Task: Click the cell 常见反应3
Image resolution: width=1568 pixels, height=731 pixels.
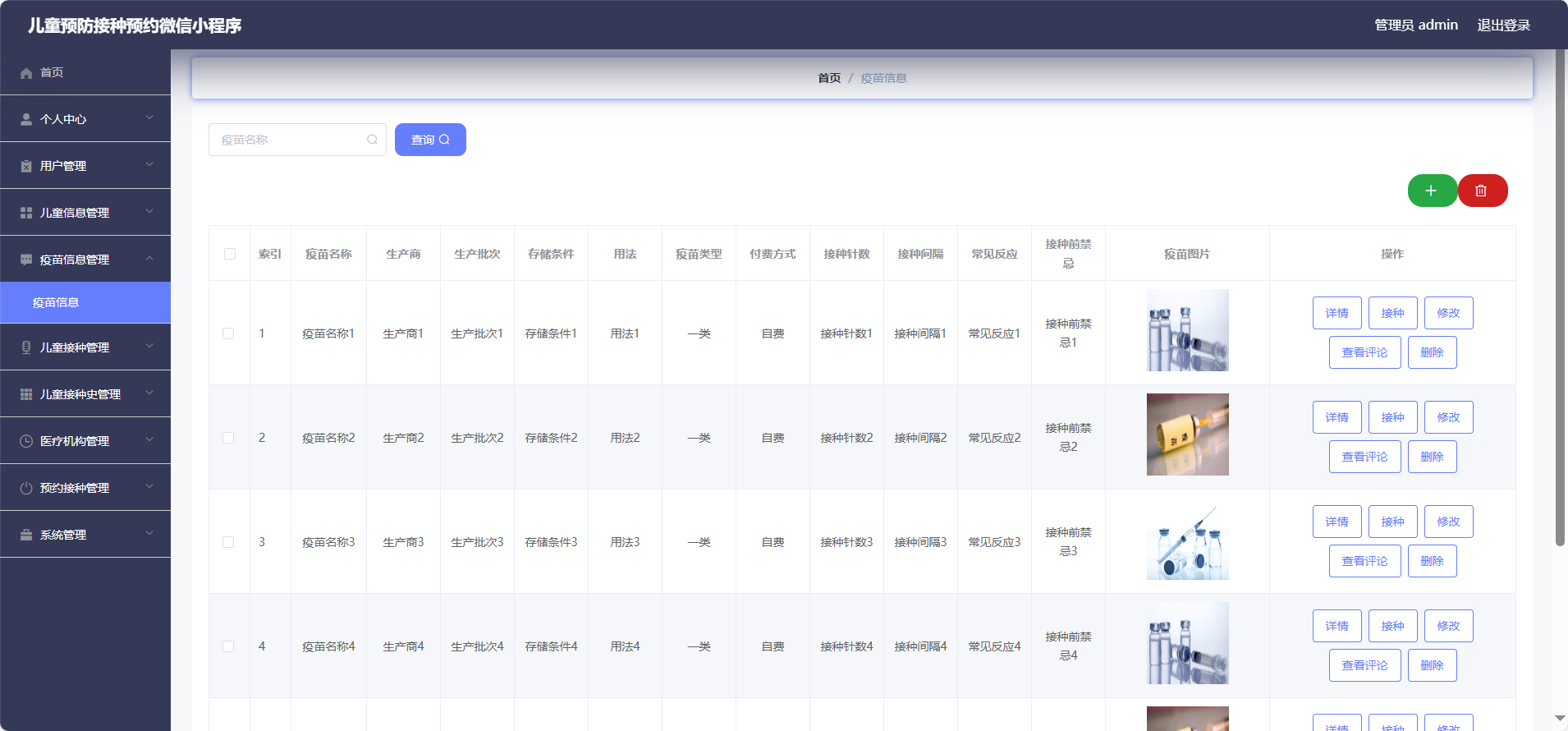Action: [994, 542]
